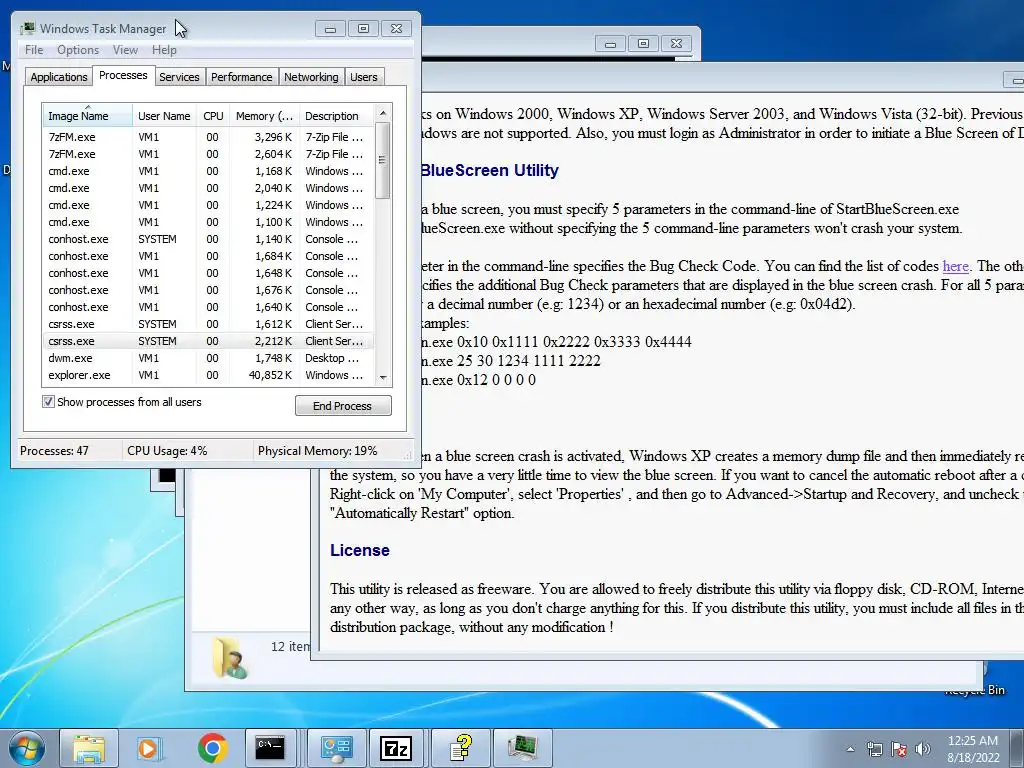Viewport: 1024px width, 768px height.
Task: Select the conhost.exe row with 1,640 K
Action: [208, 307]
